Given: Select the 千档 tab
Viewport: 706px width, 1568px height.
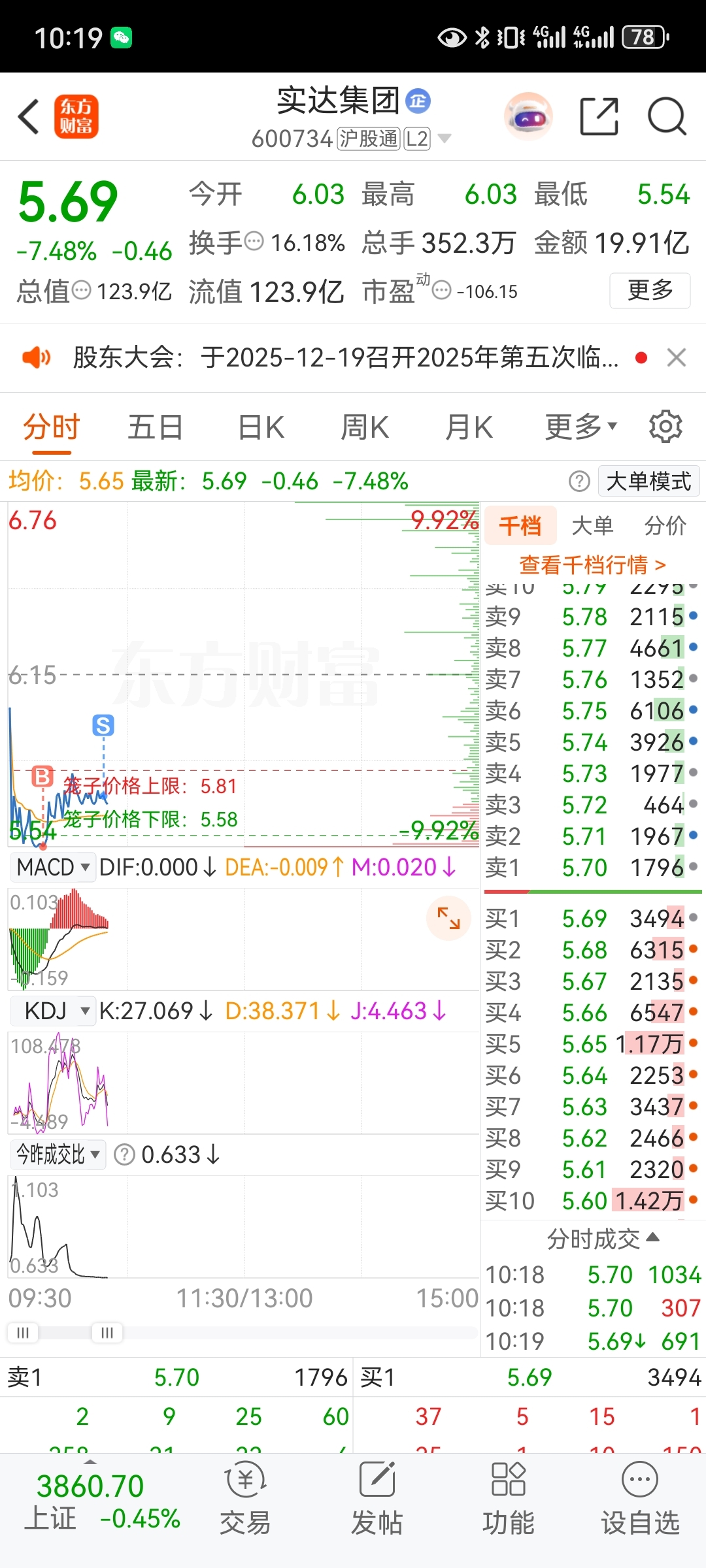Looking at the screenshot, I should pos(520,525).
